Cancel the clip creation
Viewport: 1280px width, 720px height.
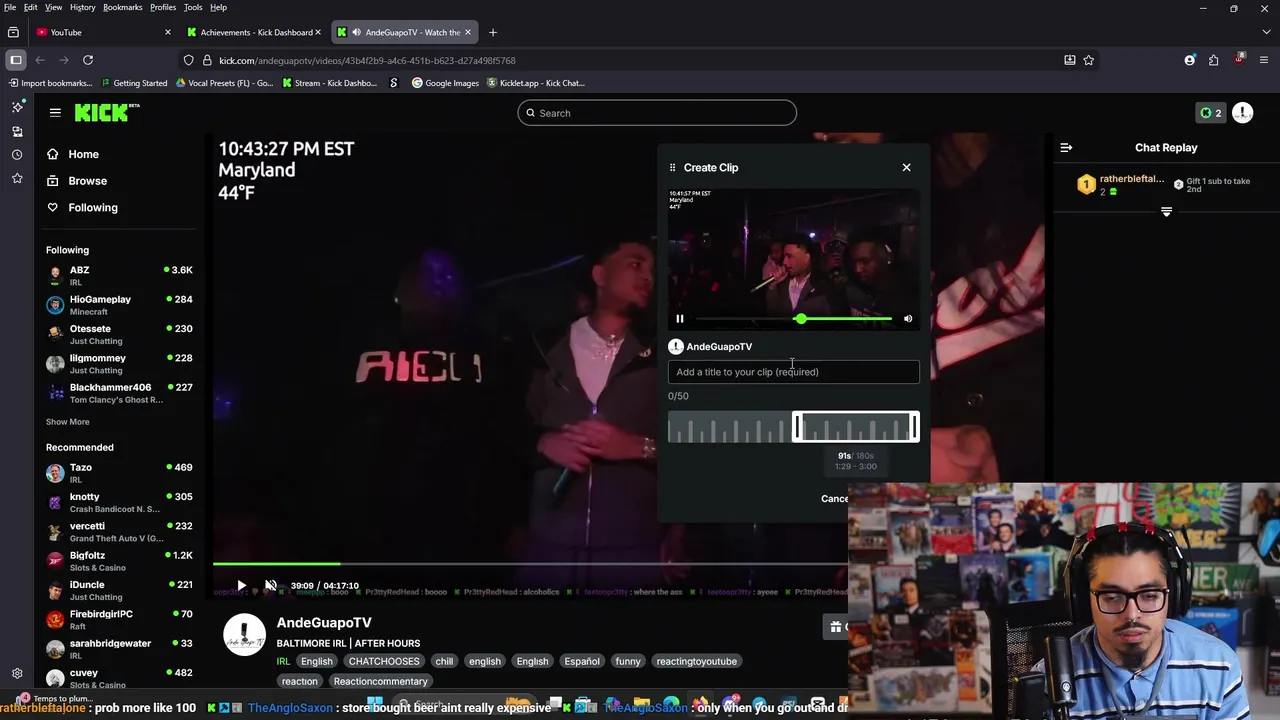coord(834,499)
